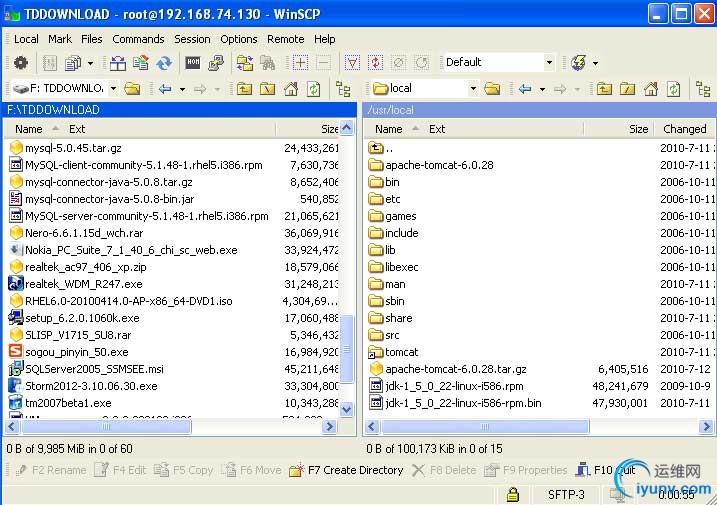Viewport: 717px width, 505px height.
Task: Open local directory browse folder icon
Action: tap(132, 89)
